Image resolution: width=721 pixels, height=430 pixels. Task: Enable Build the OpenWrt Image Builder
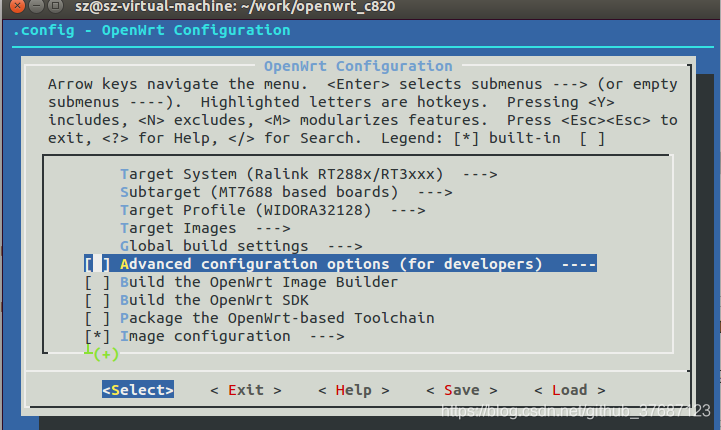97,282
